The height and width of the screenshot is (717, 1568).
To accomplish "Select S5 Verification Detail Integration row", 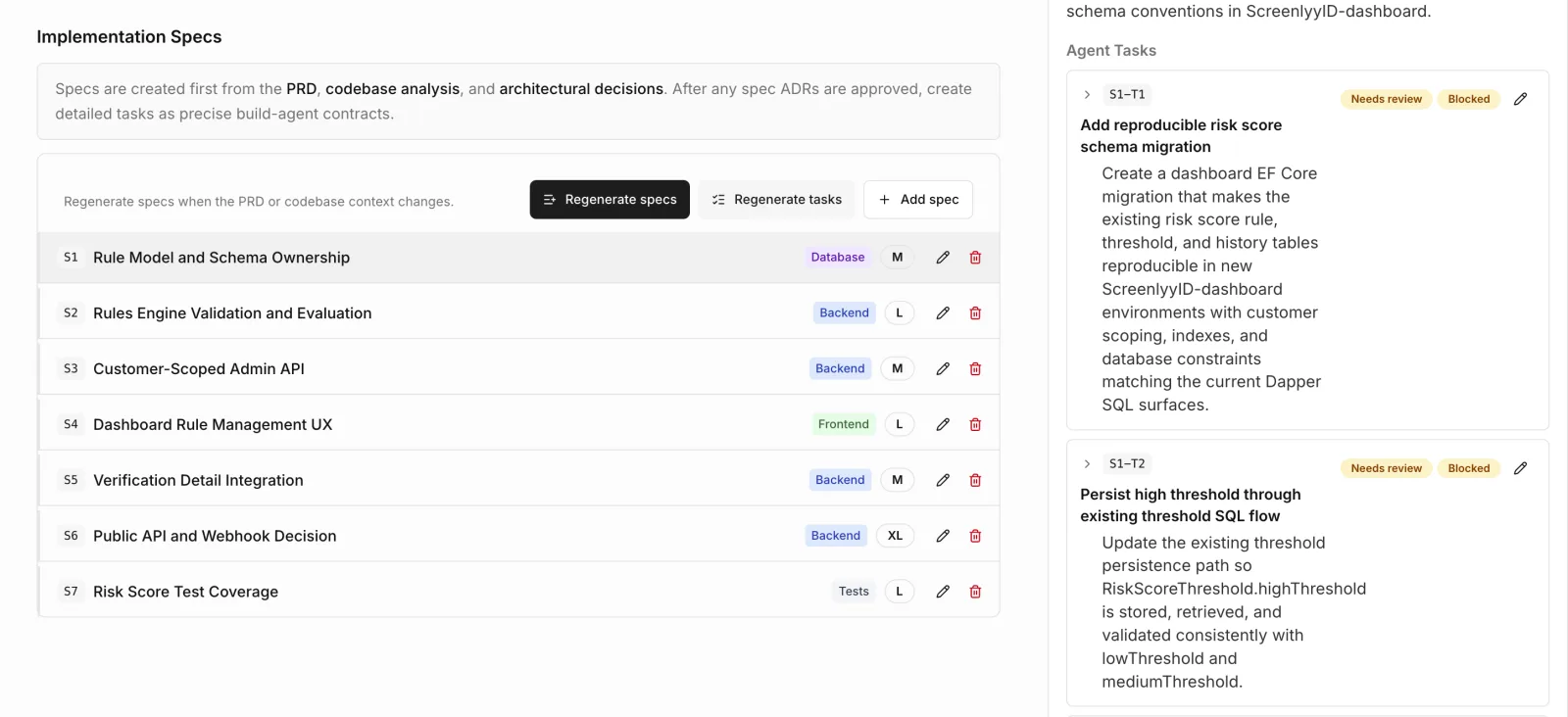I will 518,480.
